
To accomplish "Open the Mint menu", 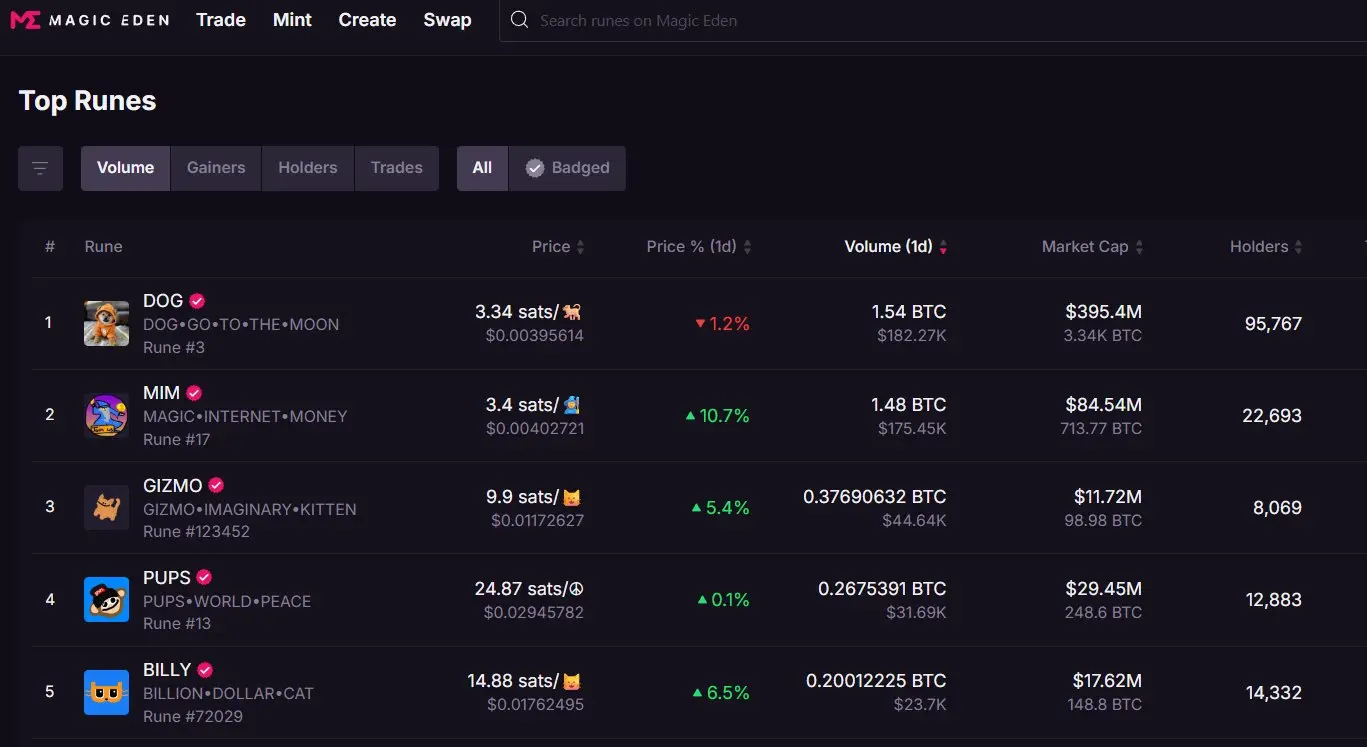I will tap(292, 20).
